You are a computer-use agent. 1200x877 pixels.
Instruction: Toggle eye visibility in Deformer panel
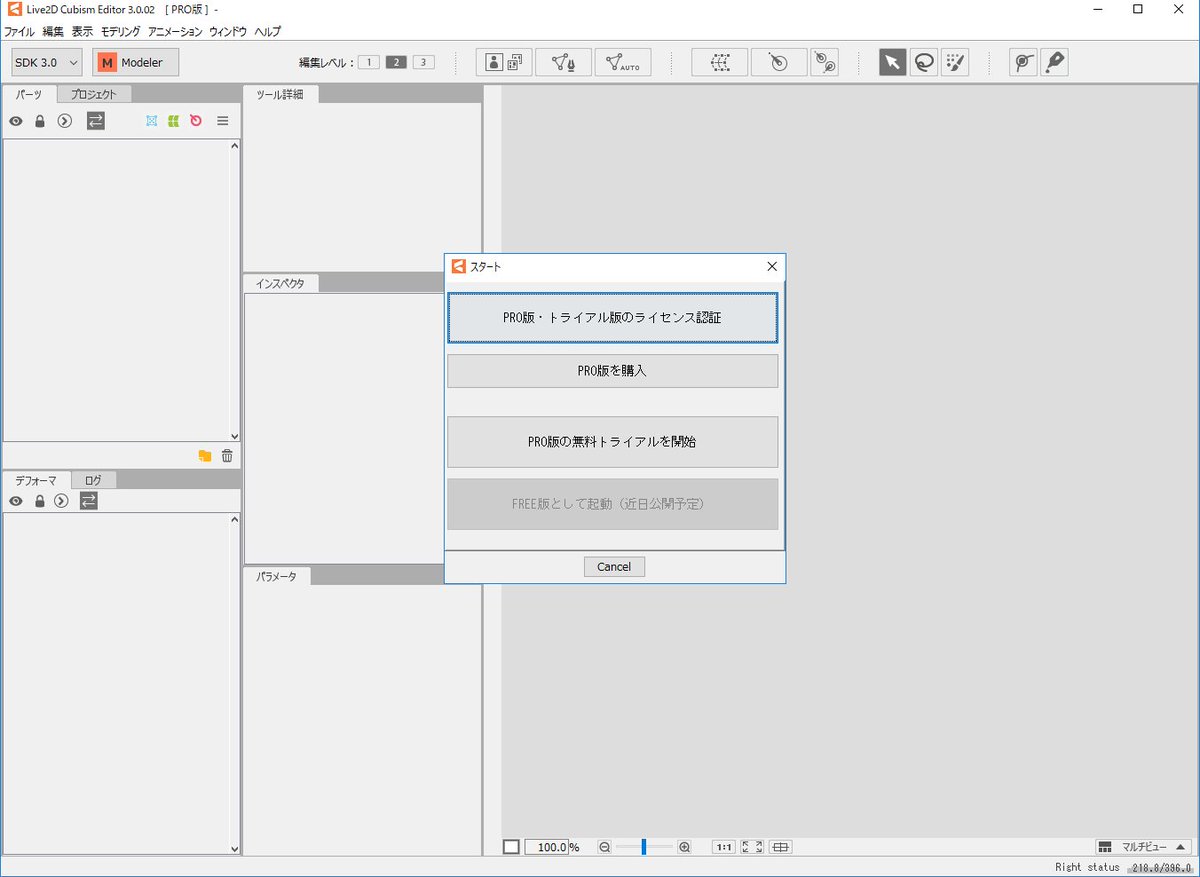[16, 501]
